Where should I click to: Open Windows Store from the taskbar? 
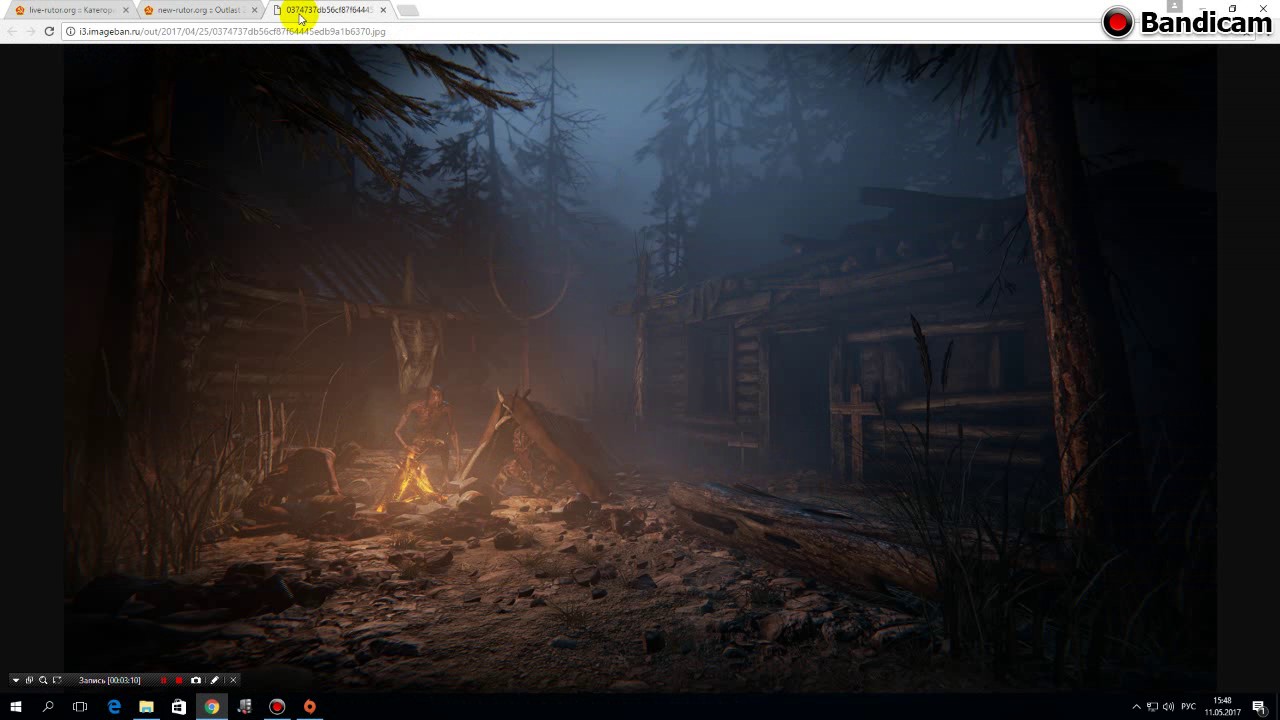pyautogui.click(x=179, y=707)
